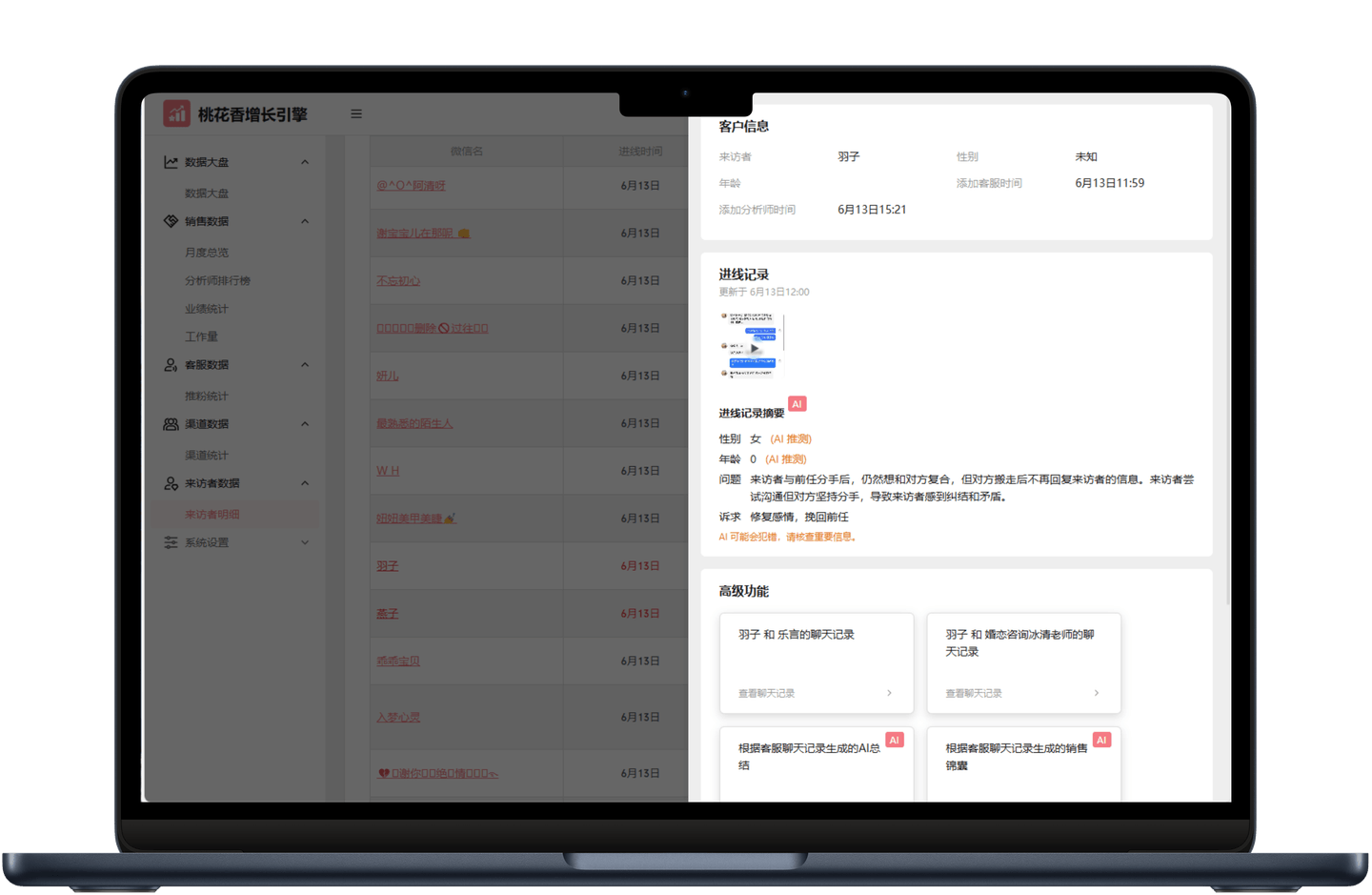Click 查看聊天记录 in the 婚恋咨询冰清老师 card
This screenshot has height=895, width=1372.
[974, 693]
